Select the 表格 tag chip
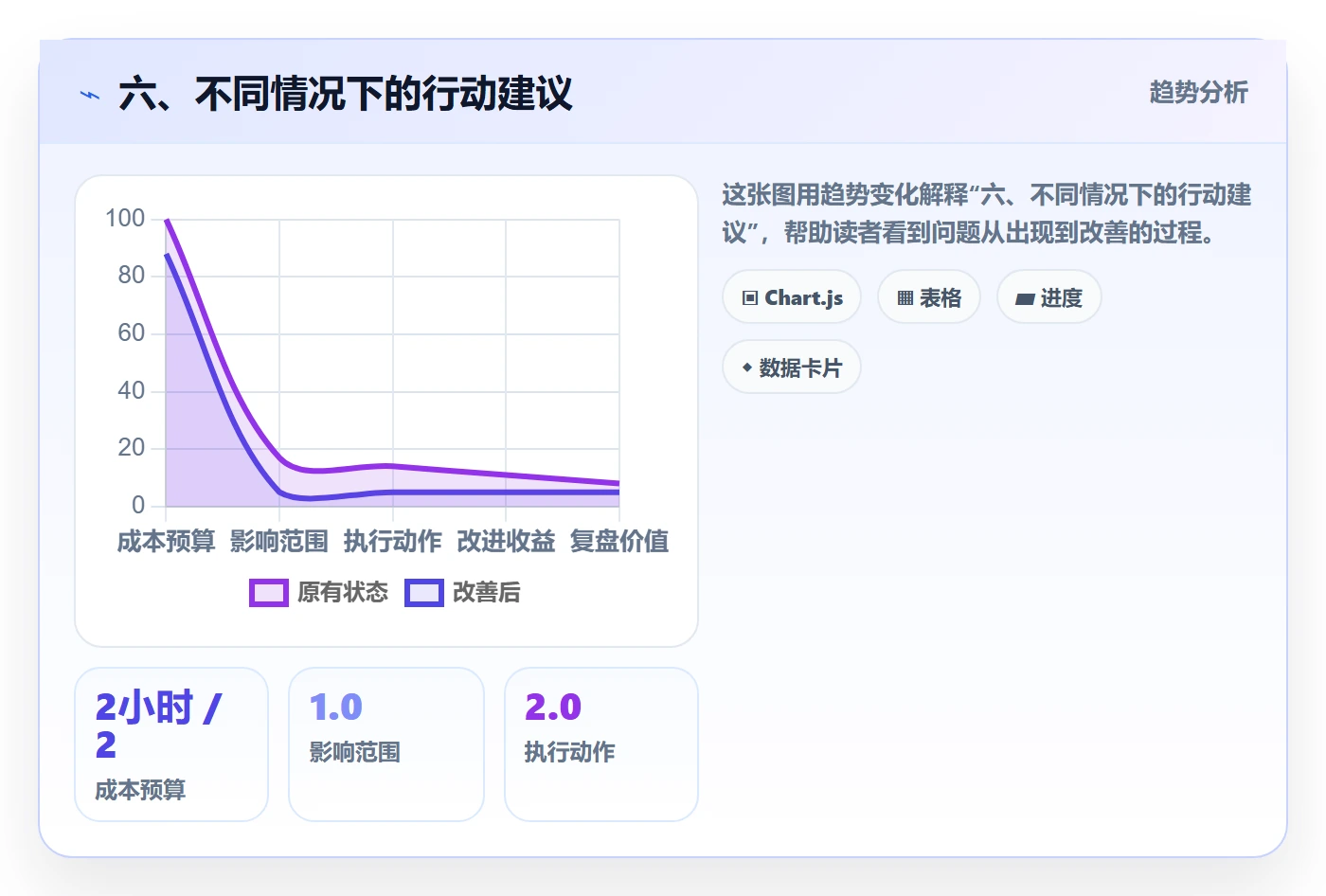Image resolution: width=1326 pixels, height=896 pixels. coord(929,297)
